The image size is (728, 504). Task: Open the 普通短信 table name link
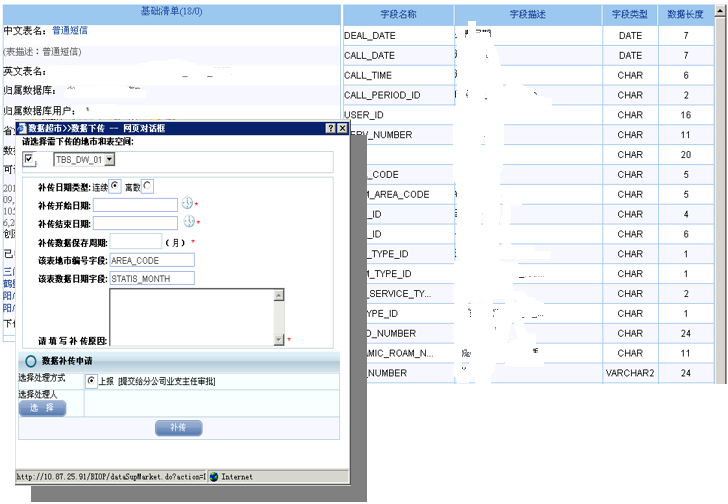[70, 30]
